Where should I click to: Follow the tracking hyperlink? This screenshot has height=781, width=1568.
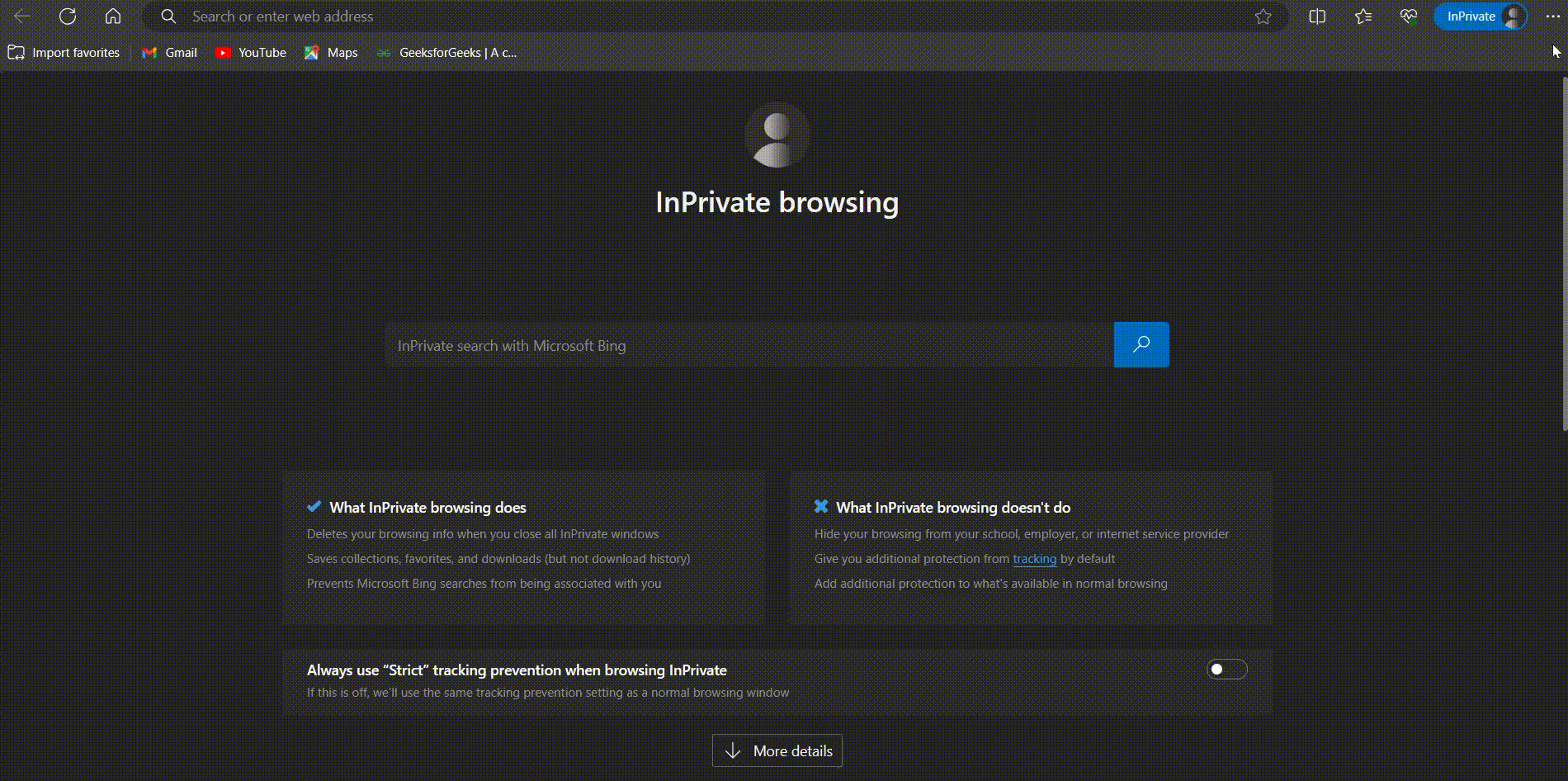(x=1035, y=559)
